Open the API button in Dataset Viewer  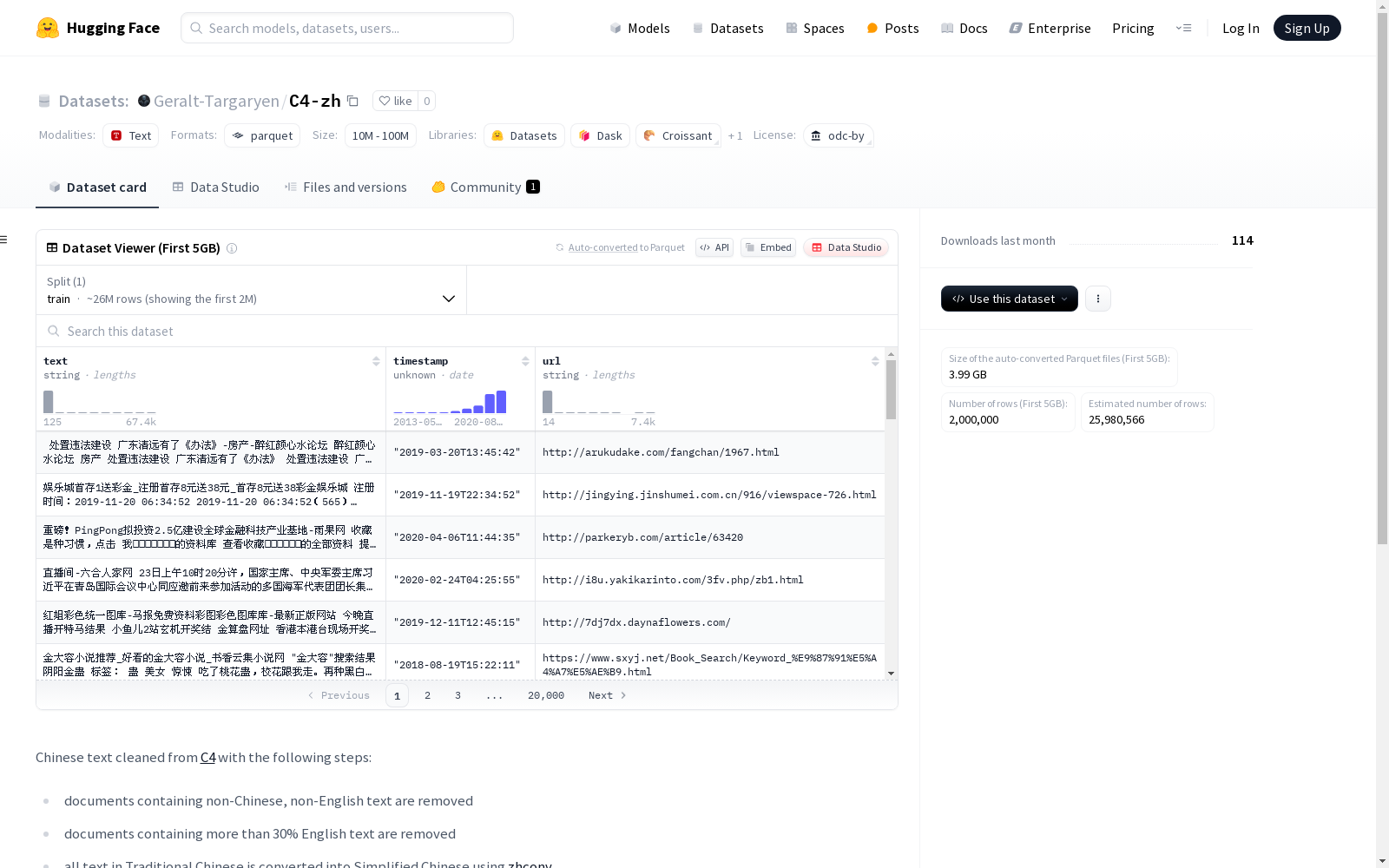(714, 247)
